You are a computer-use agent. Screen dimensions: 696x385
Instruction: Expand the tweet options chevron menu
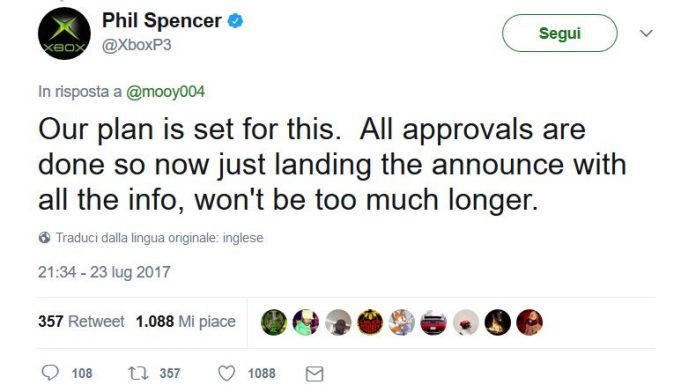click(646, 33)
